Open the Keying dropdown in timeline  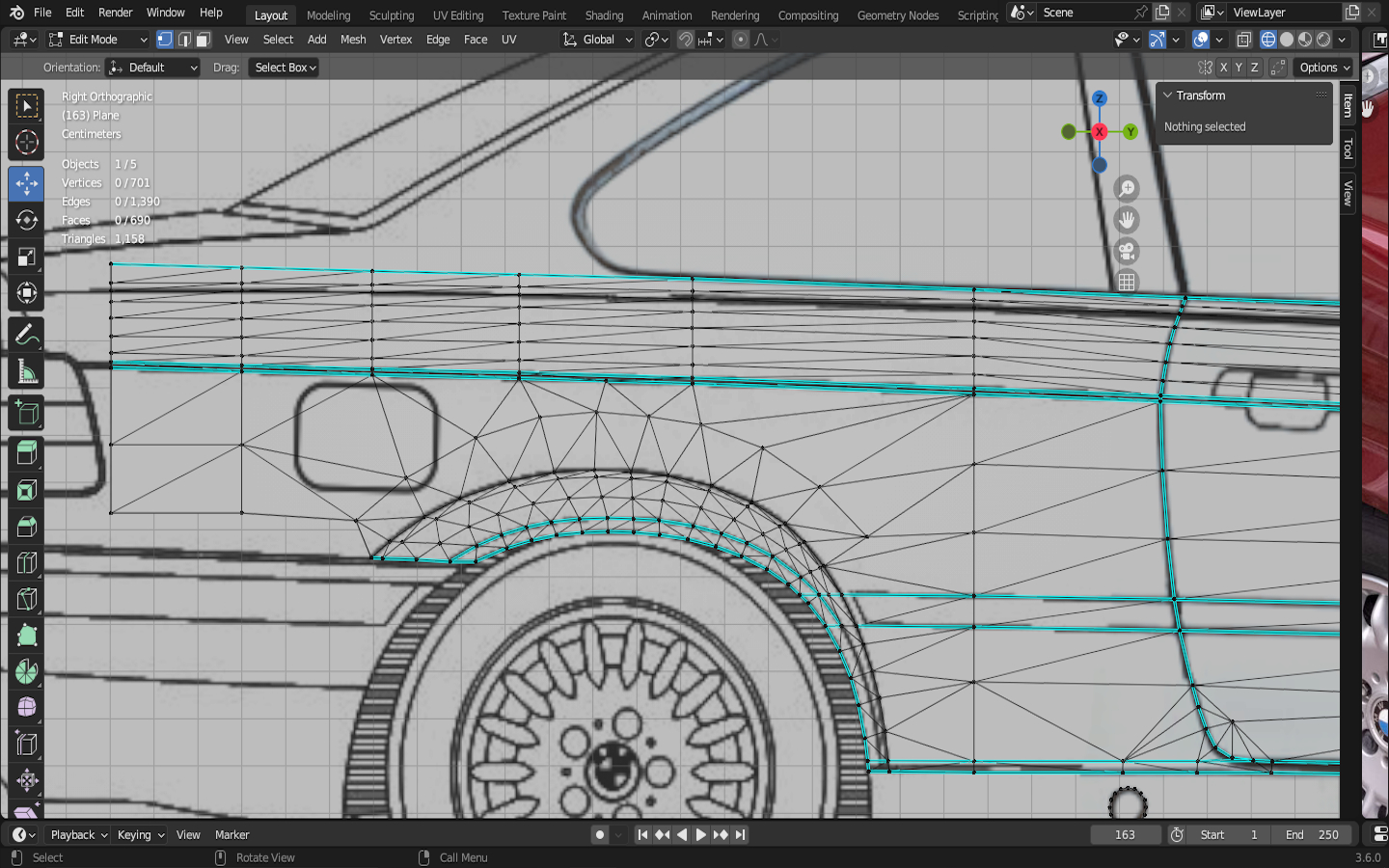(x=140, y=835)
